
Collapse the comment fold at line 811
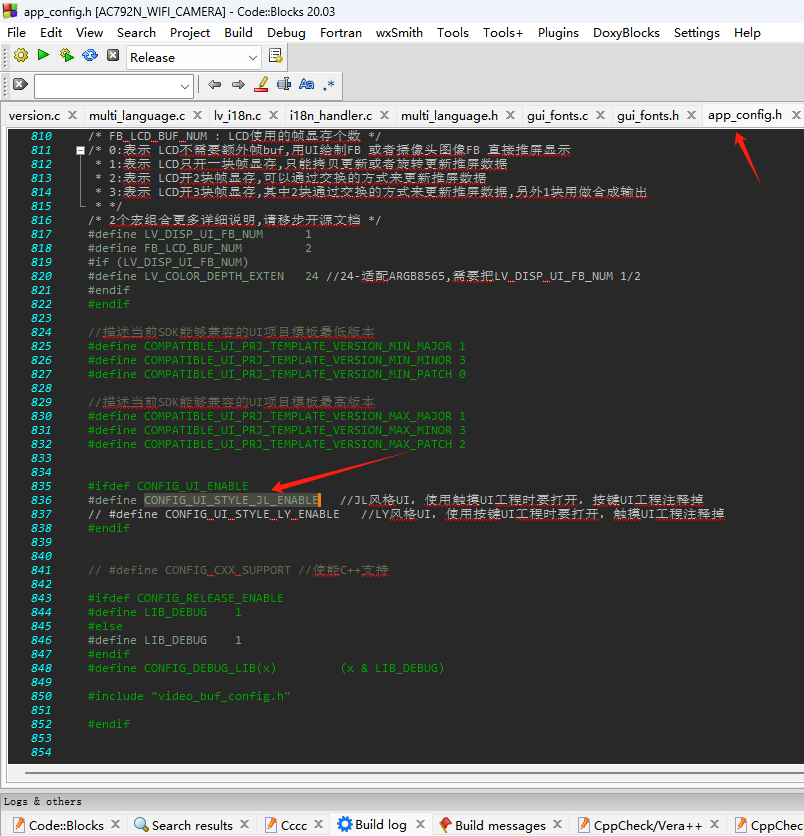click(x=81, y=150)
